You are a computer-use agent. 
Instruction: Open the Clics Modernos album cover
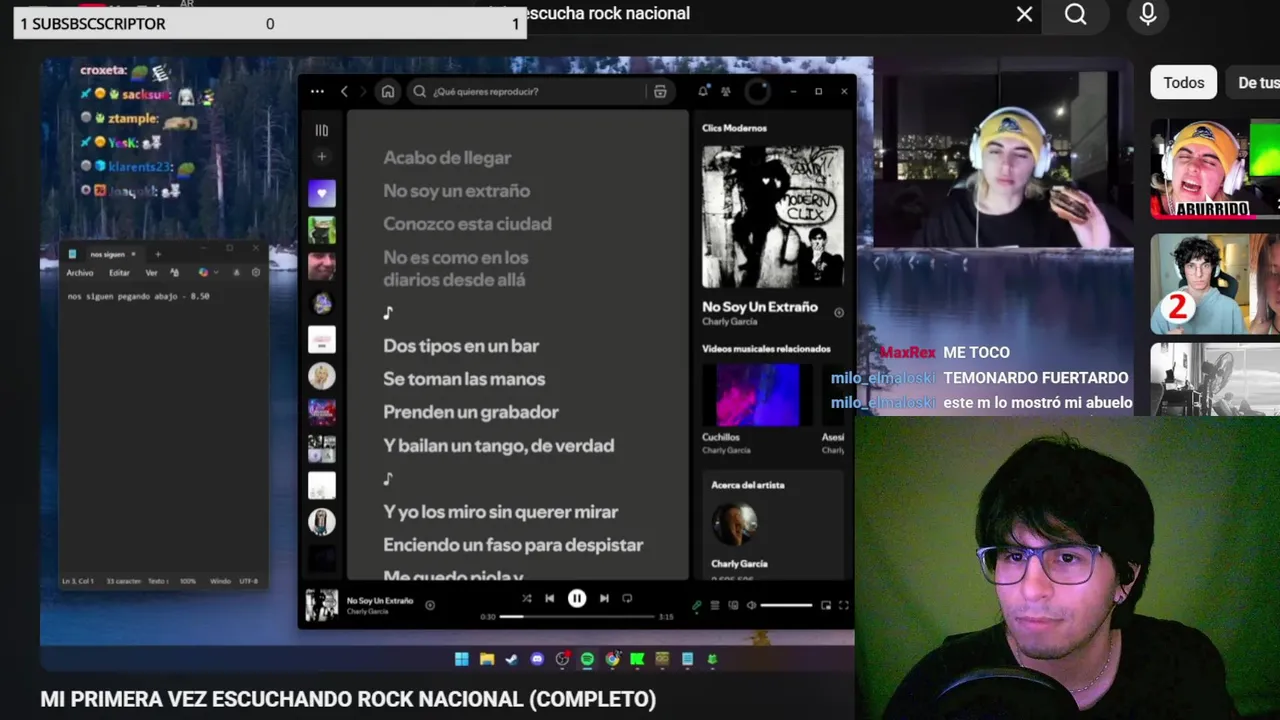coord(772,217)
